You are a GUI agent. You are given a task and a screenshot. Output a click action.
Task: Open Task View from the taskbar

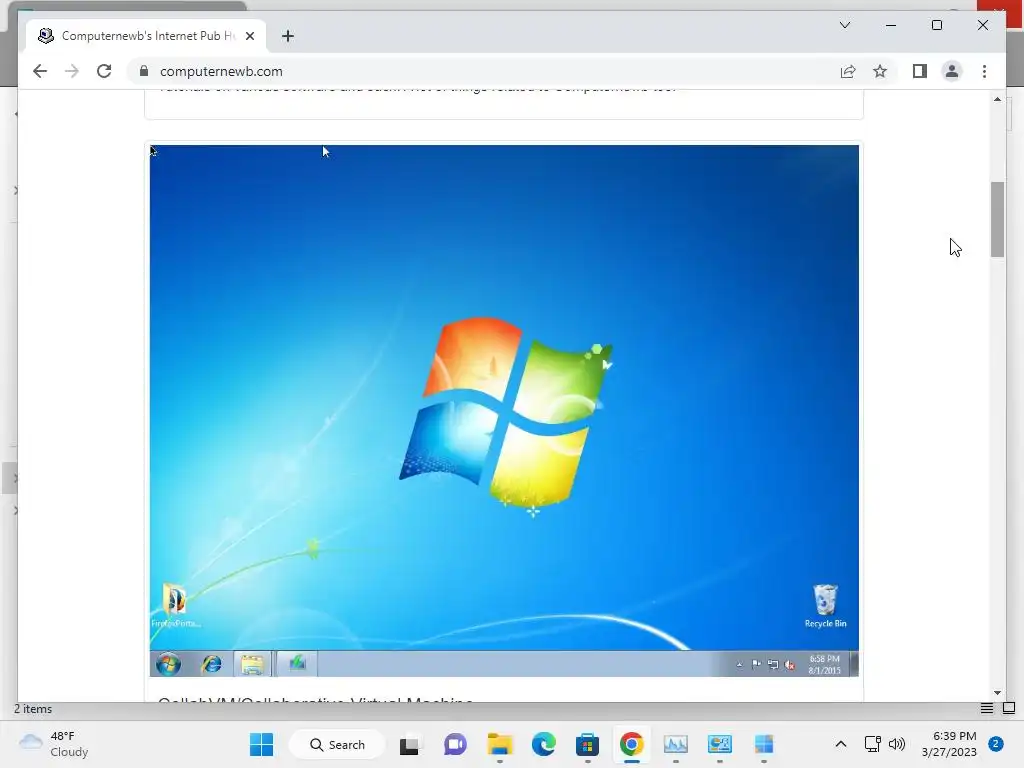409,744
